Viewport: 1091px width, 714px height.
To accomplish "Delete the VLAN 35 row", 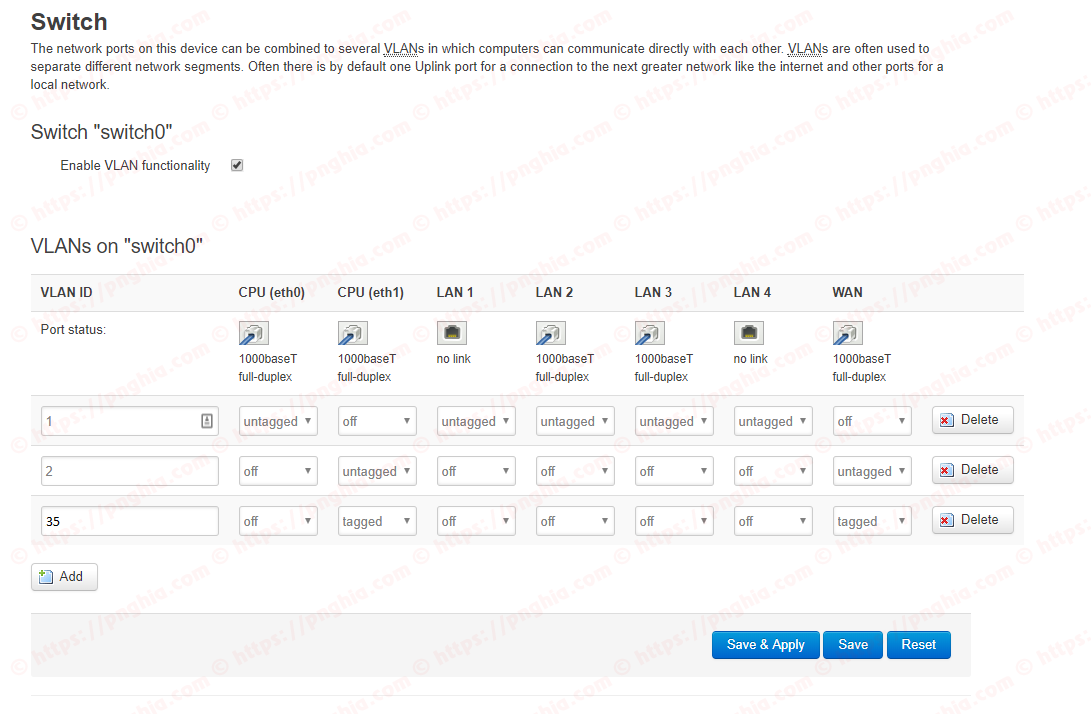I will coord(972,520).
